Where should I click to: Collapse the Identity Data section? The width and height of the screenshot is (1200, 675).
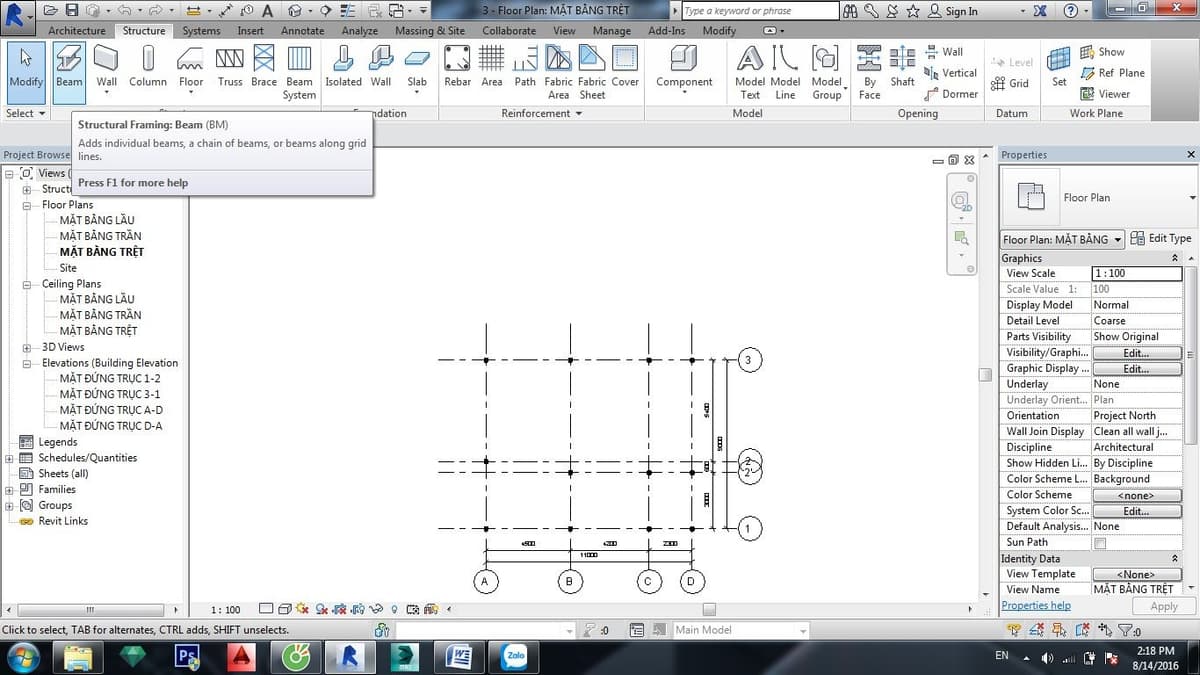1175,559
